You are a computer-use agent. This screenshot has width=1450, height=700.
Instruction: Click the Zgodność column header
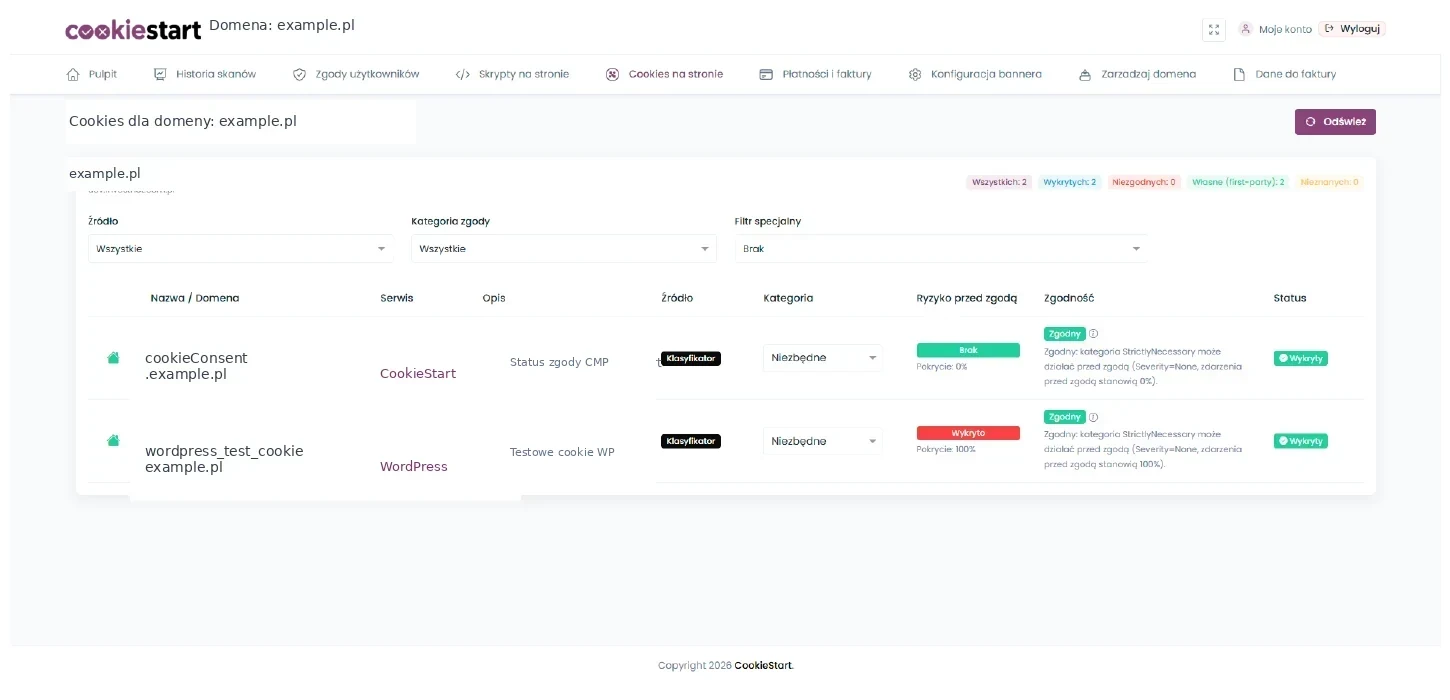[1069, 298]
